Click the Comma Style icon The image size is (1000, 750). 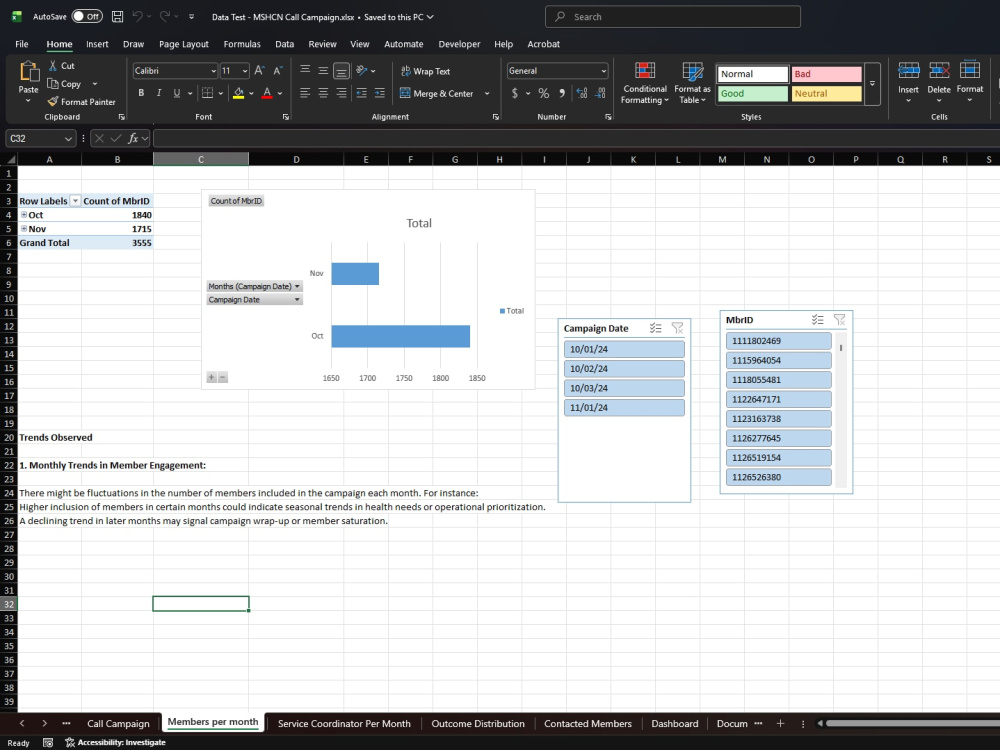pyautogui.click(x=562, y=93)
